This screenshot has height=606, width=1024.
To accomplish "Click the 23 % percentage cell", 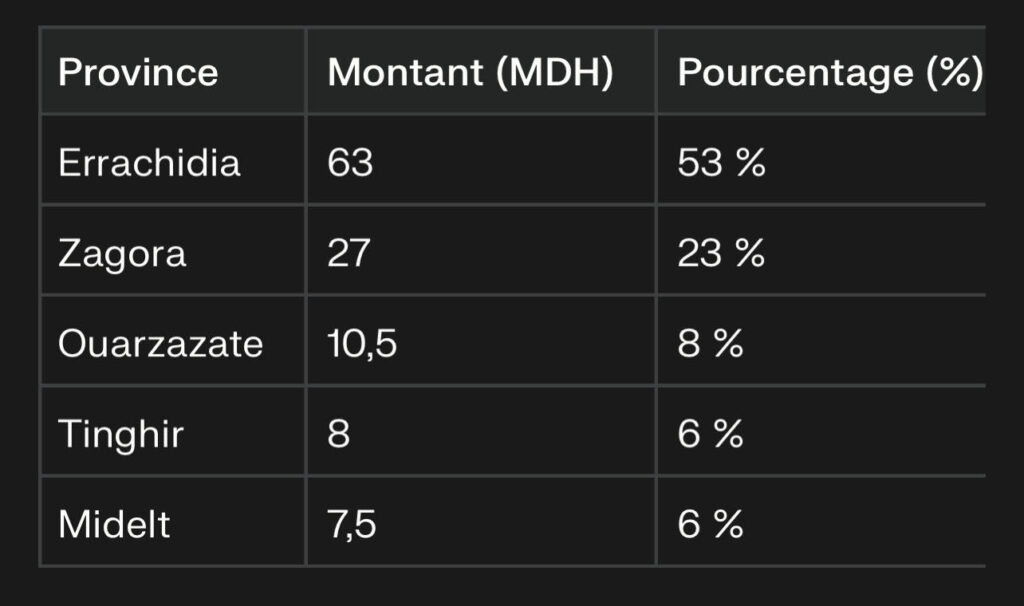I will pos(721,253).
